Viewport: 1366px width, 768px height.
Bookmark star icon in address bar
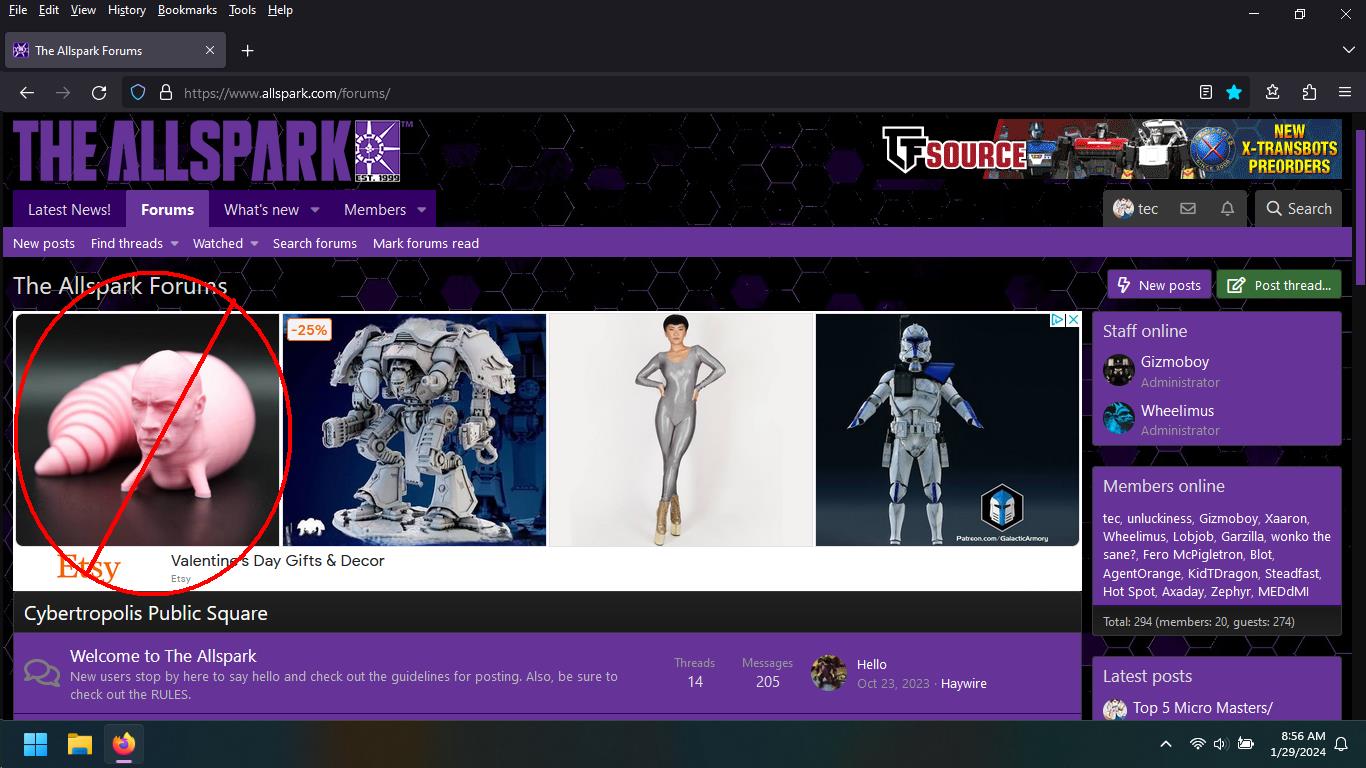(x=1234, y=93)
